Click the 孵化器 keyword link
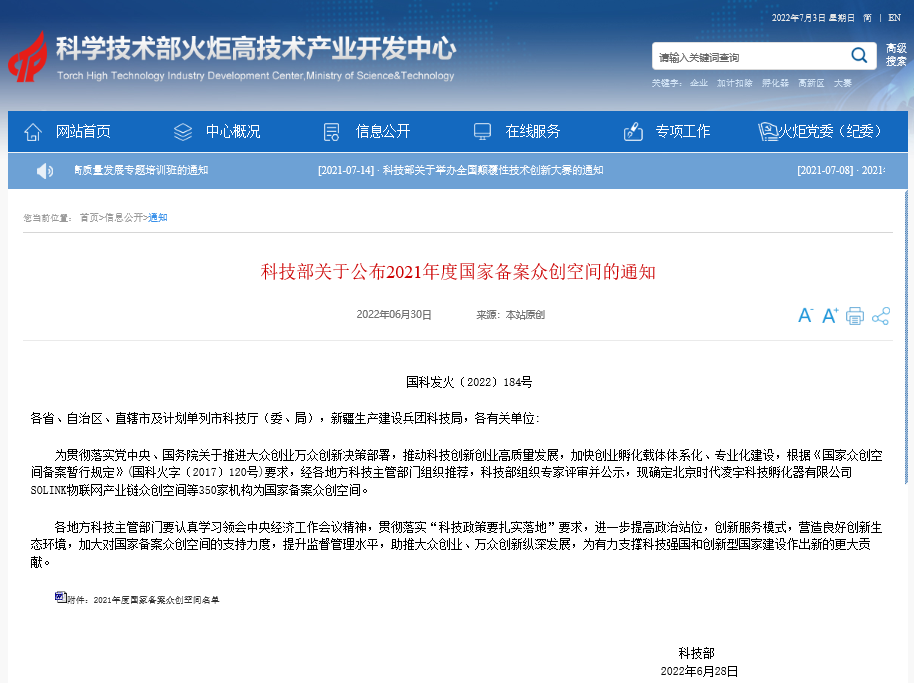Image resolution: width=914 pixels, height=684 pixels. [775, 83]
